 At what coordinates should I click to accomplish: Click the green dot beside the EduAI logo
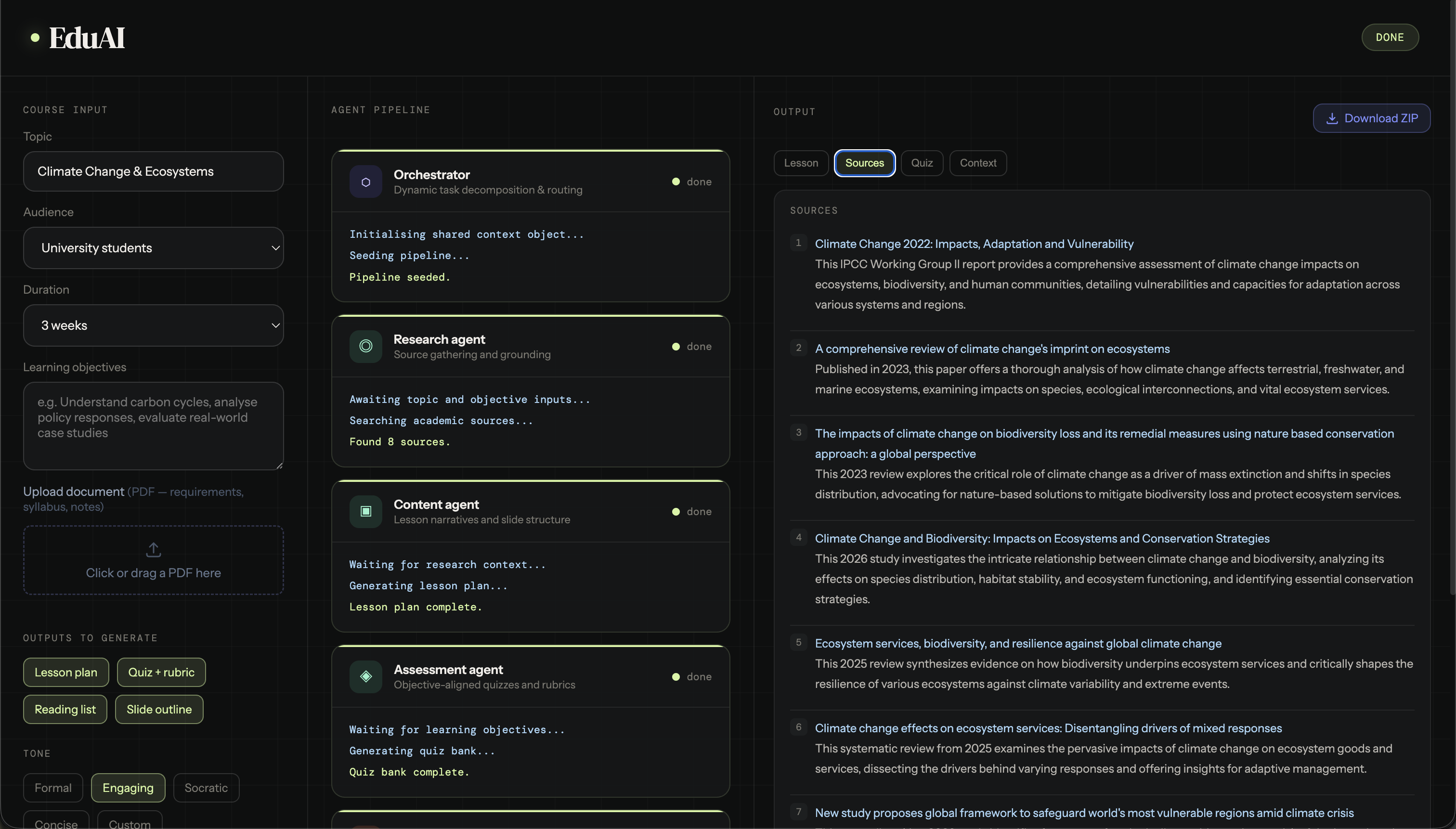35,38
